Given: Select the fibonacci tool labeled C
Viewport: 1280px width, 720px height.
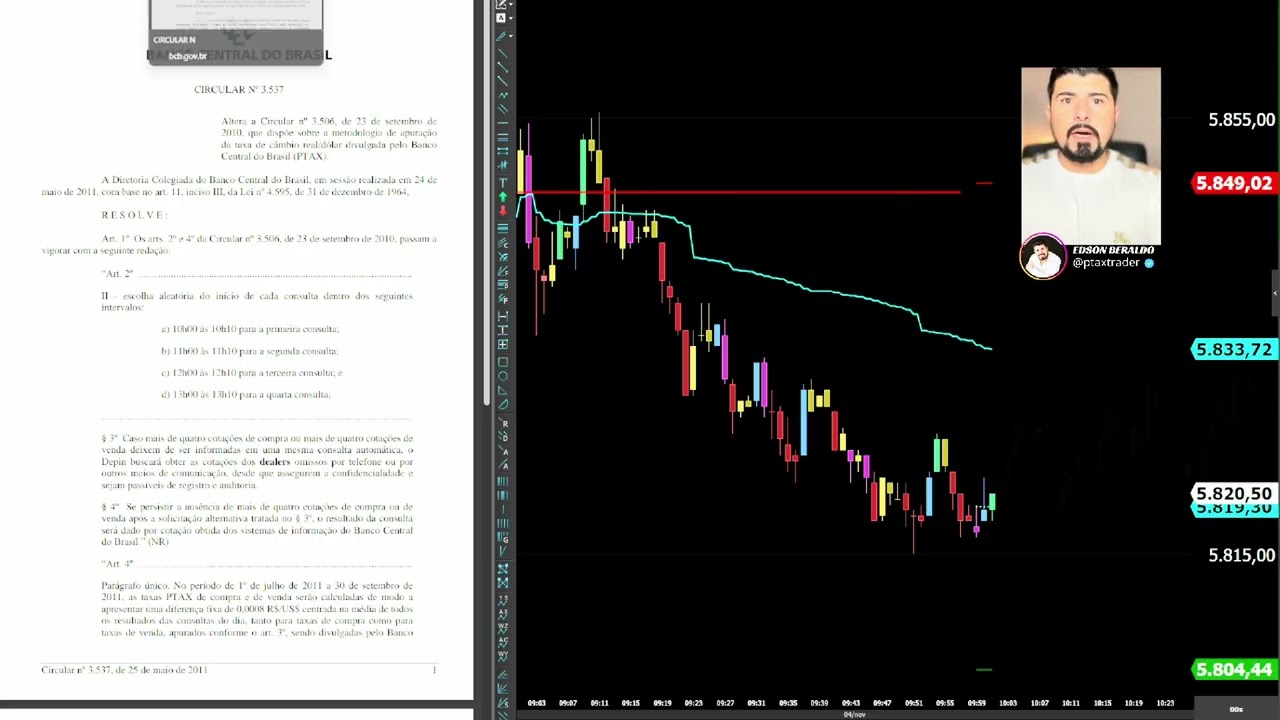Looking at the screenshot, I should pyautogui.click(x=503, y=243).
